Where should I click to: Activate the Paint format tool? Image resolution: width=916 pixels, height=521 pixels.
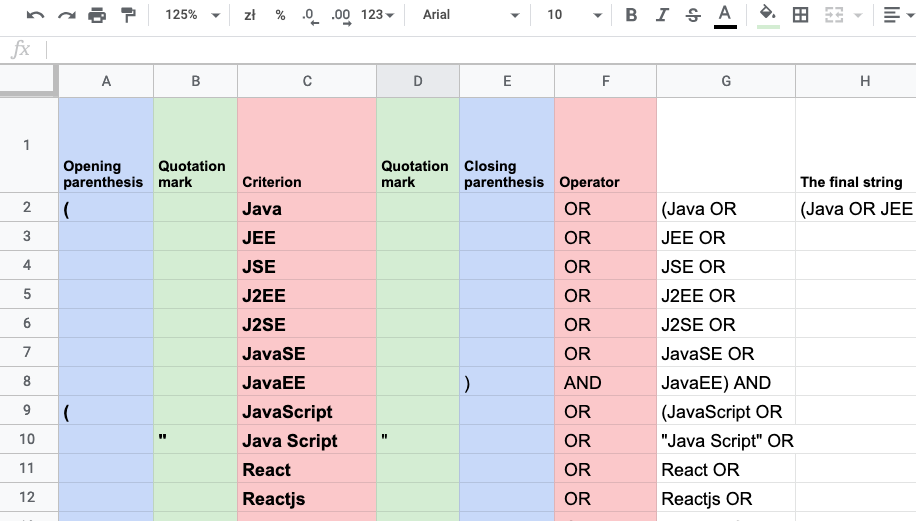(128, 15)
